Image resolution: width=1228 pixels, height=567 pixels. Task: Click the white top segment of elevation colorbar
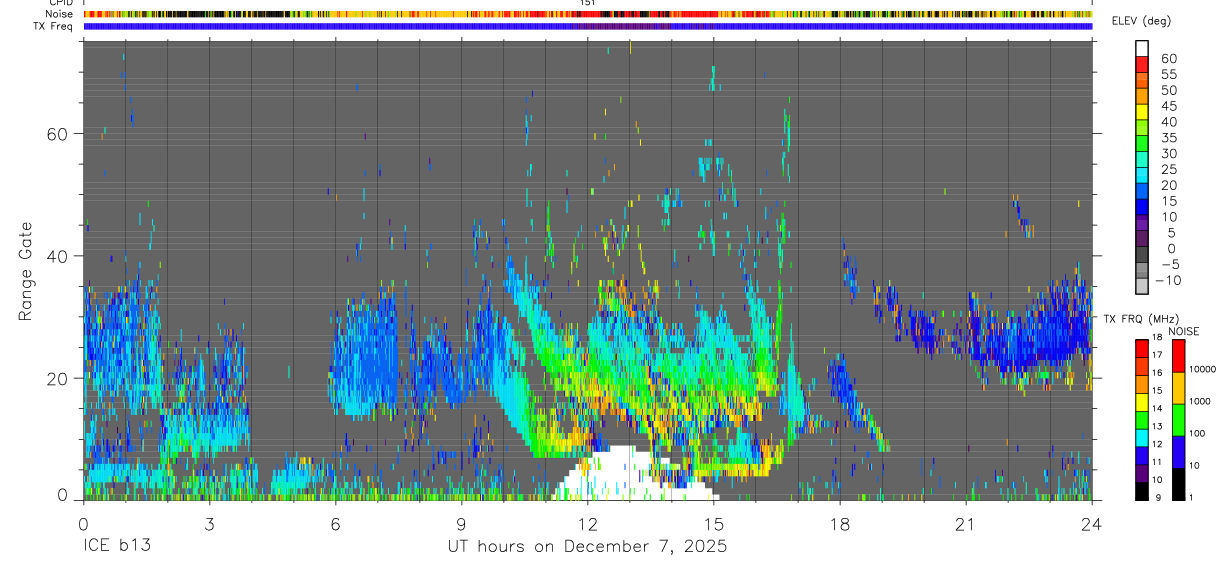pyautogui.click(x=1142, y=48)
